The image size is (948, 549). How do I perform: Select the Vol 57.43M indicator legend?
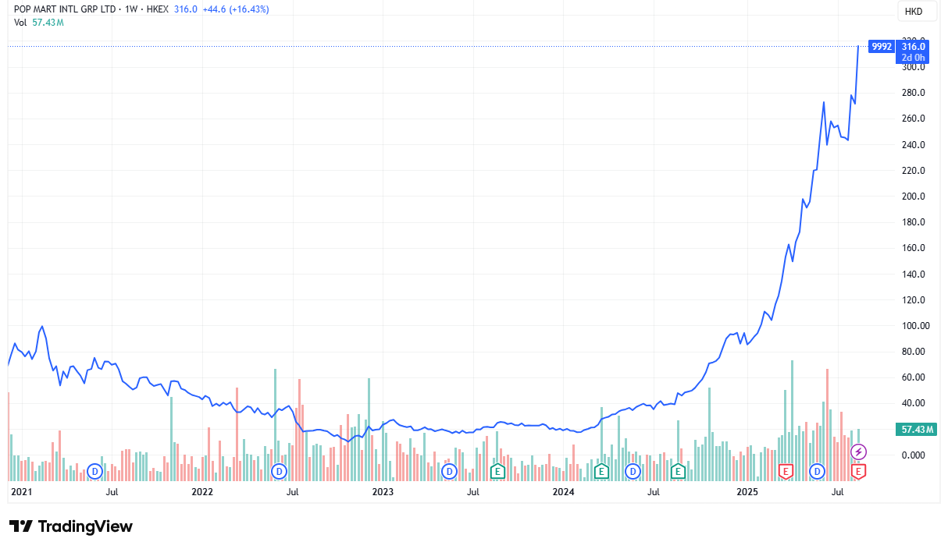[x=39, y=22]
